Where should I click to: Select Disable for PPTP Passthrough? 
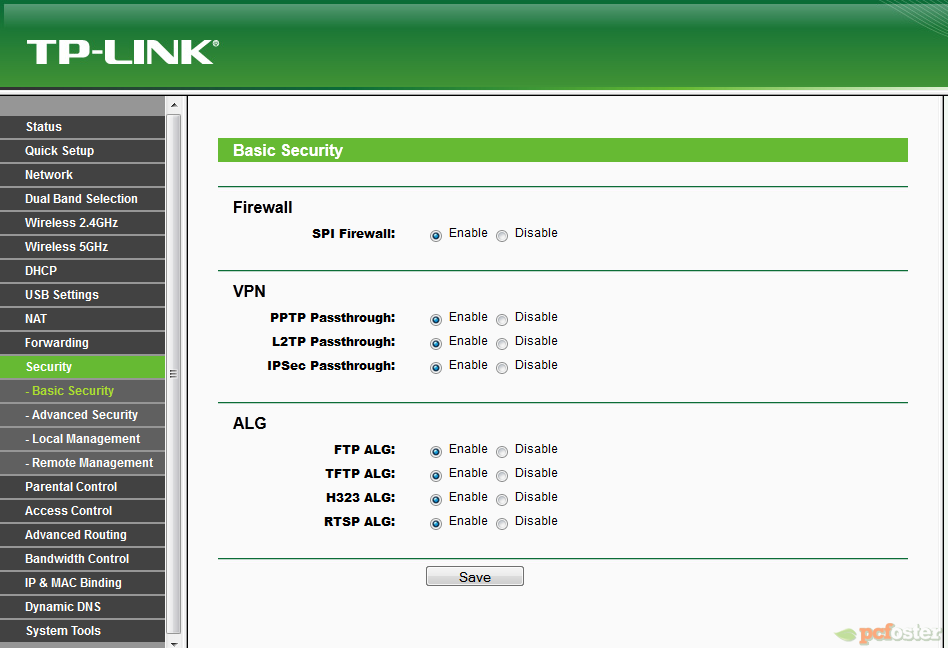502,320
